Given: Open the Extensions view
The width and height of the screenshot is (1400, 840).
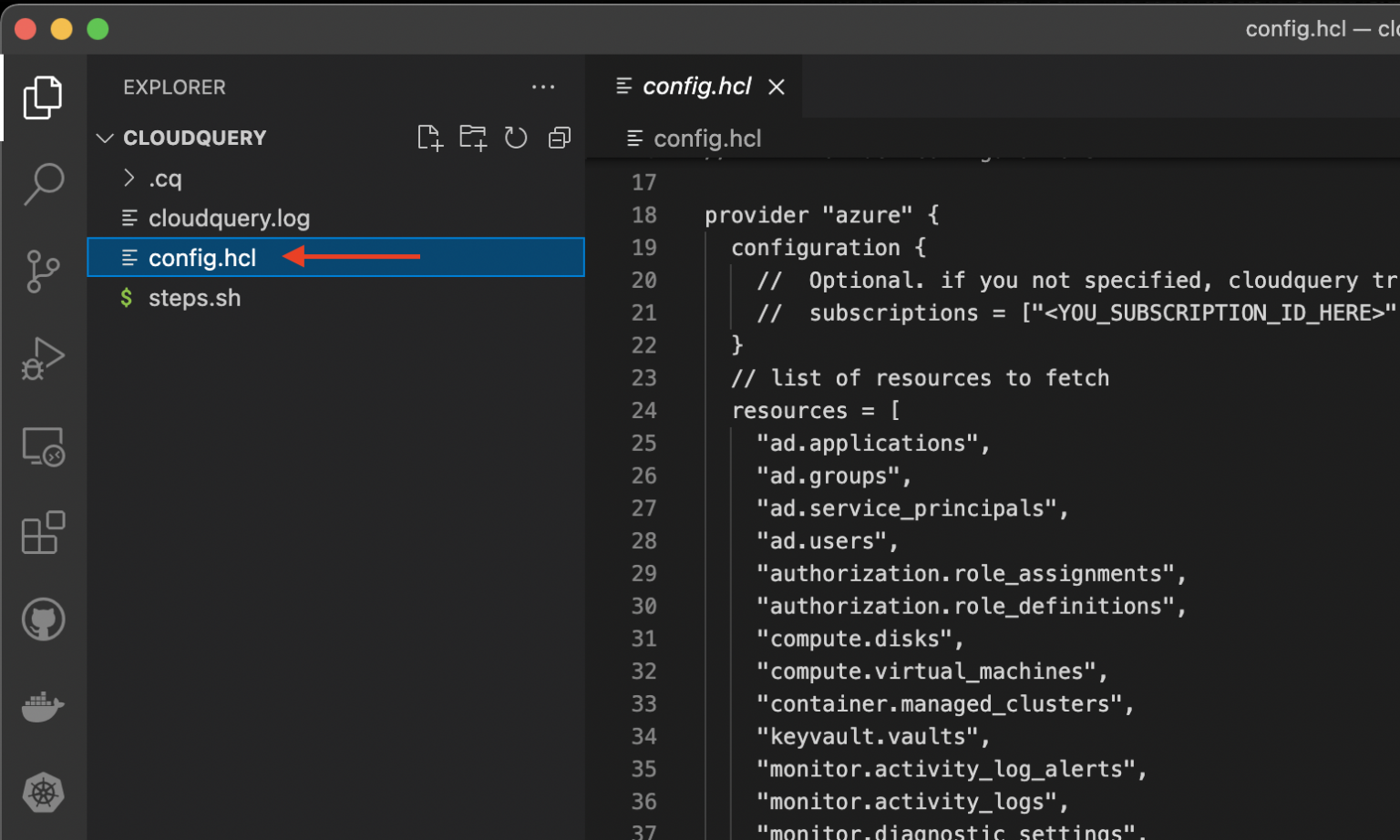Looking at the screenshot, I should (x=43, y=533).
